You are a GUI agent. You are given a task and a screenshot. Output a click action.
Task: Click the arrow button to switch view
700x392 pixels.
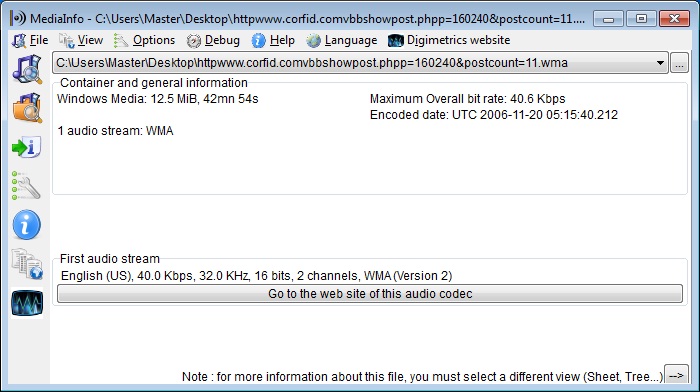coord(676,375)
